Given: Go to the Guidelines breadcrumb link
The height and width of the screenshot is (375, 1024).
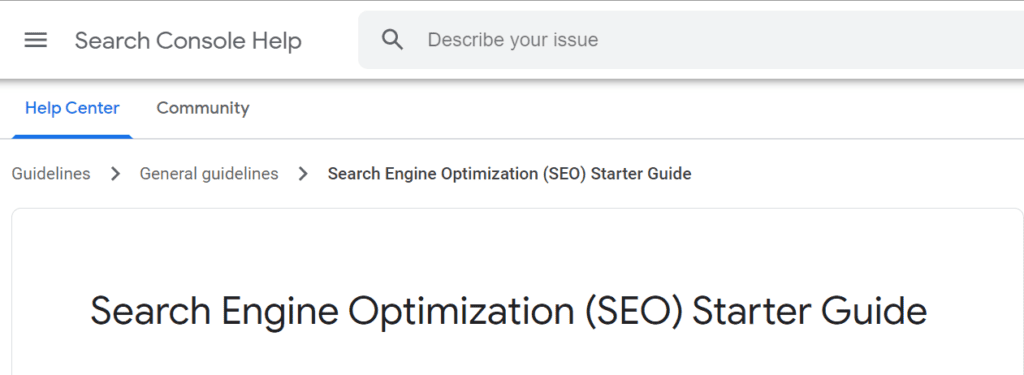Looking at the screenshot, I should 51,174.
